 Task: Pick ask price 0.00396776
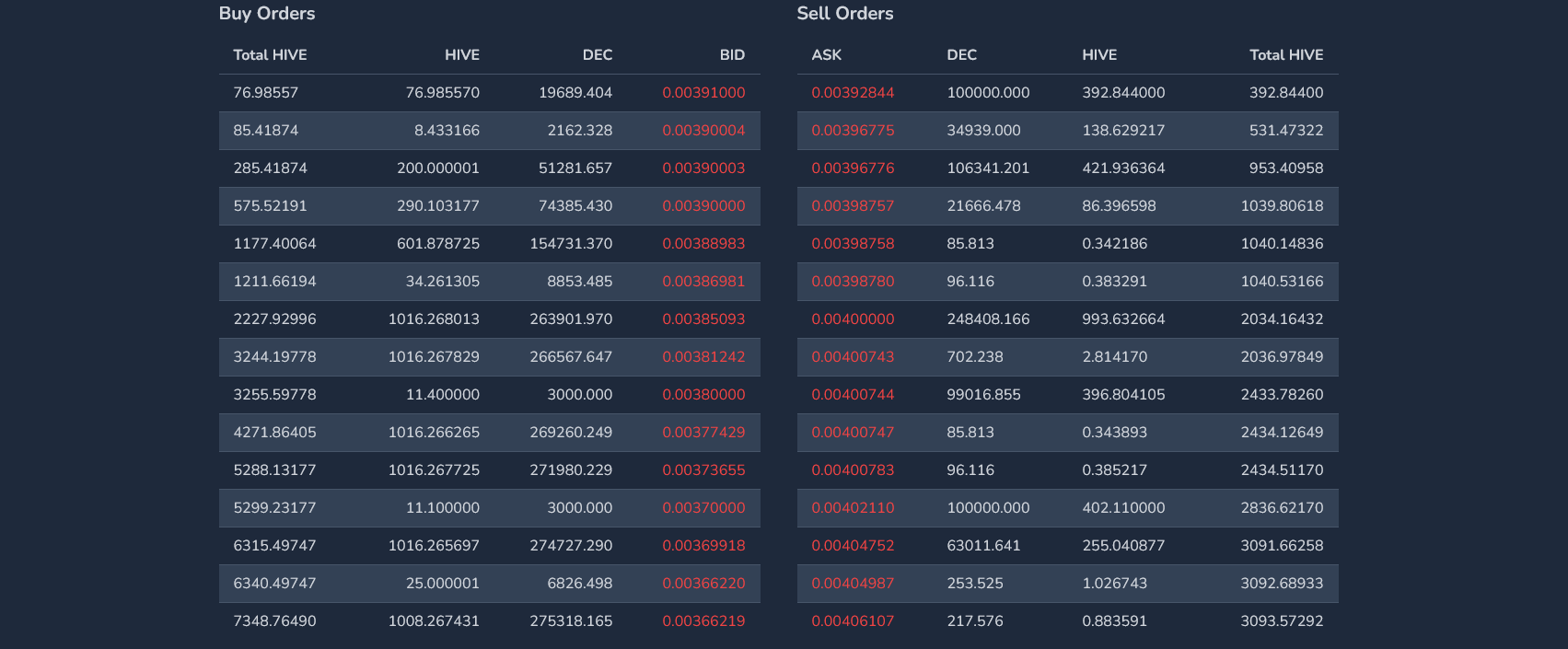(853, 168)
